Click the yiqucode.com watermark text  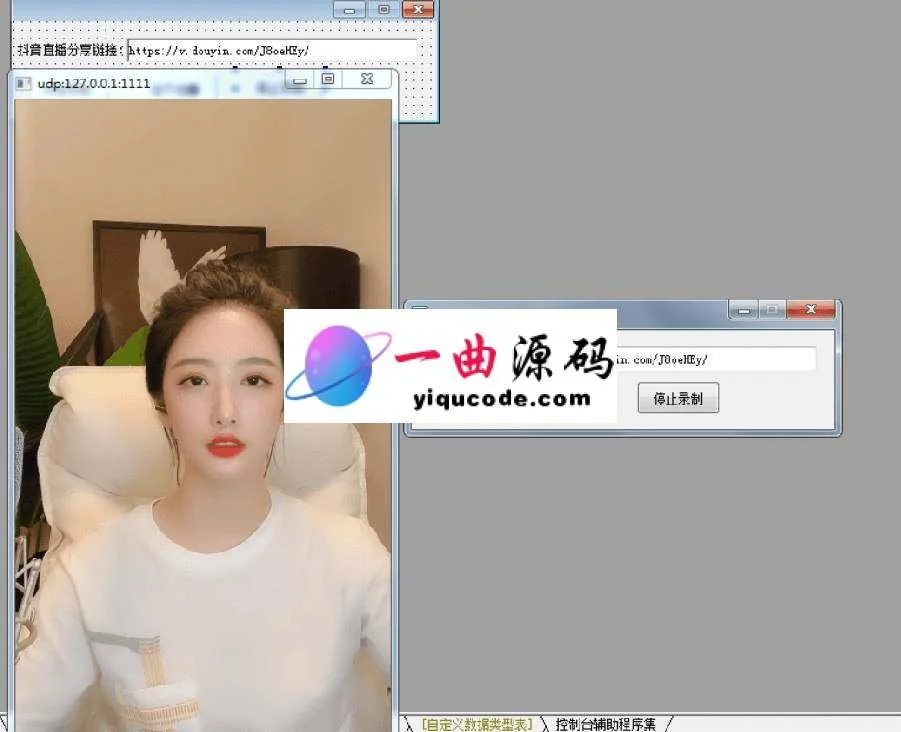[501, 399]
